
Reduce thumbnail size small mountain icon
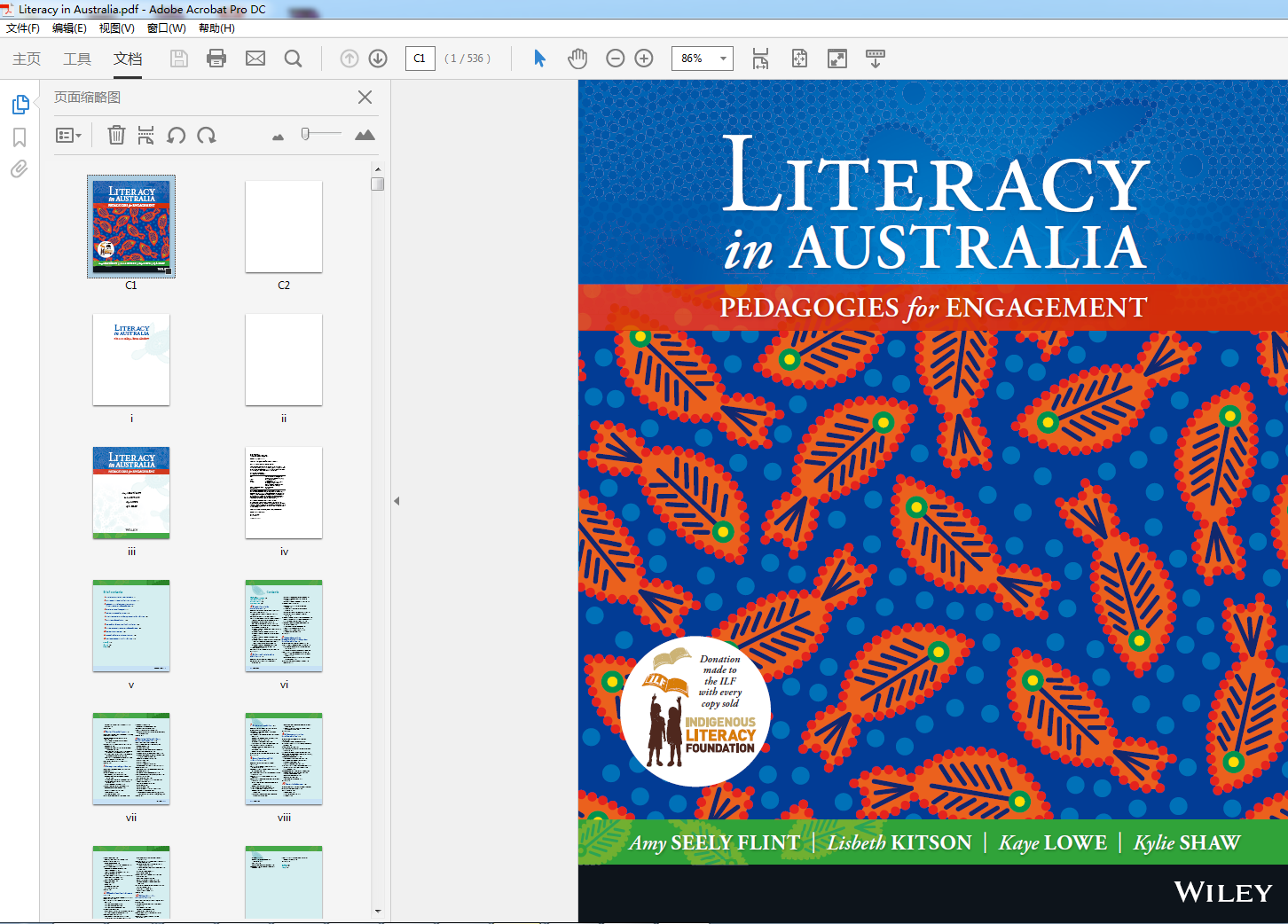pyautogui.click(x=278, y=137)
